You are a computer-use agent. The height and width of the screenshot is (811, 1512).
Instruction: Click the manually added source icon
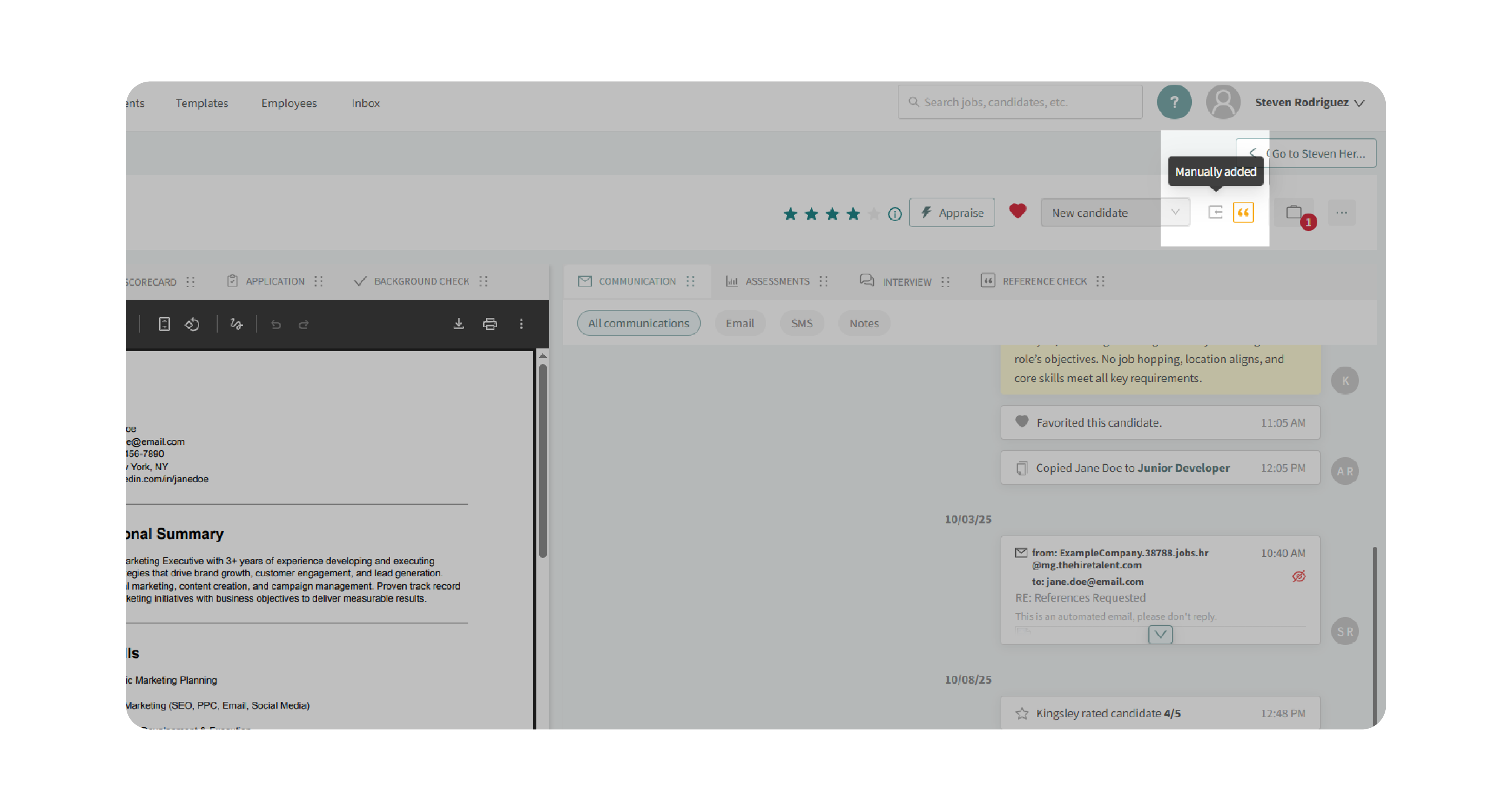point(1215,212)
